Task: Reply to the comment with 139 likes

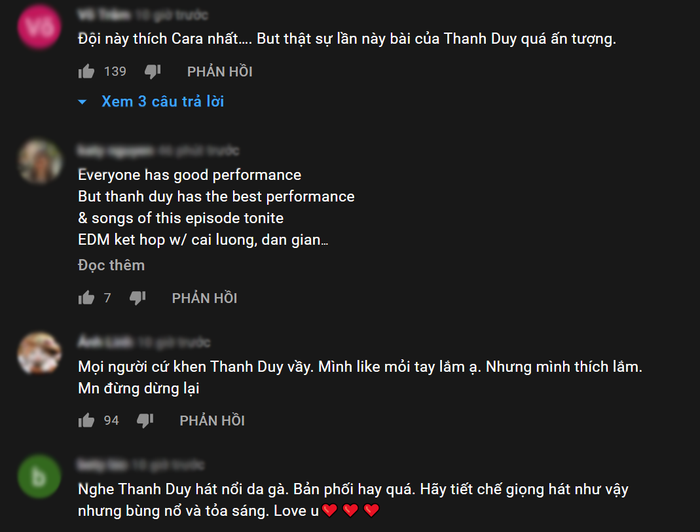Action: [219, 72]
